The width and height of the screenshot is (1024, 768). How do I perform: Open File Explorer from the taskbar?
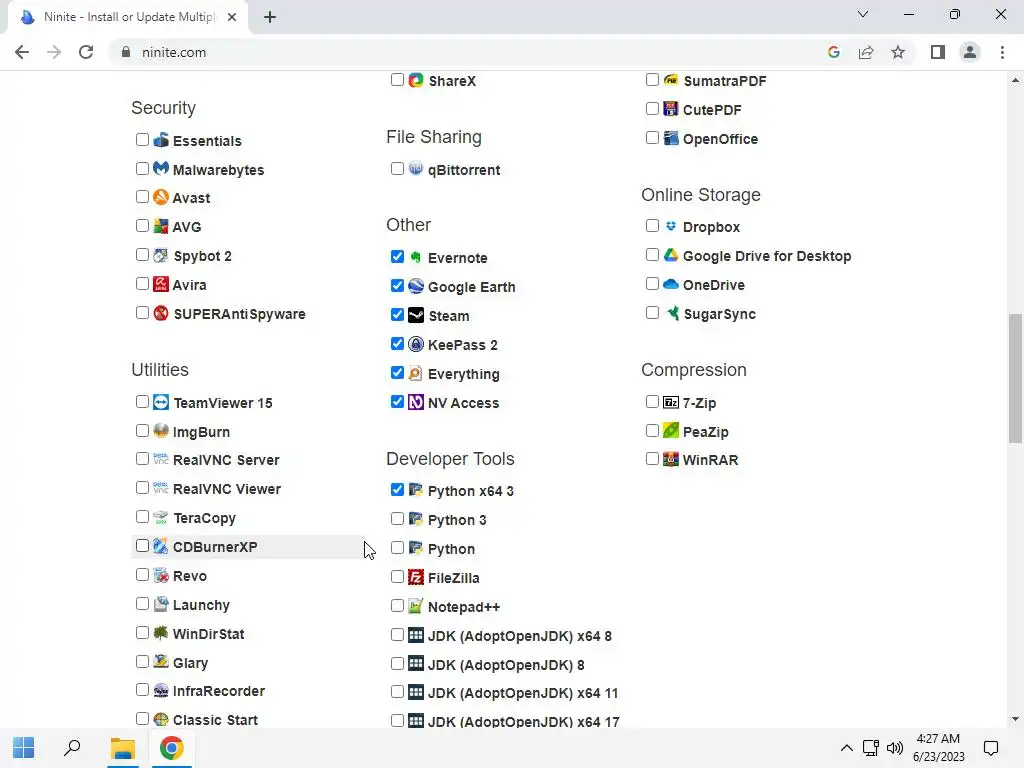click(122, 748)
